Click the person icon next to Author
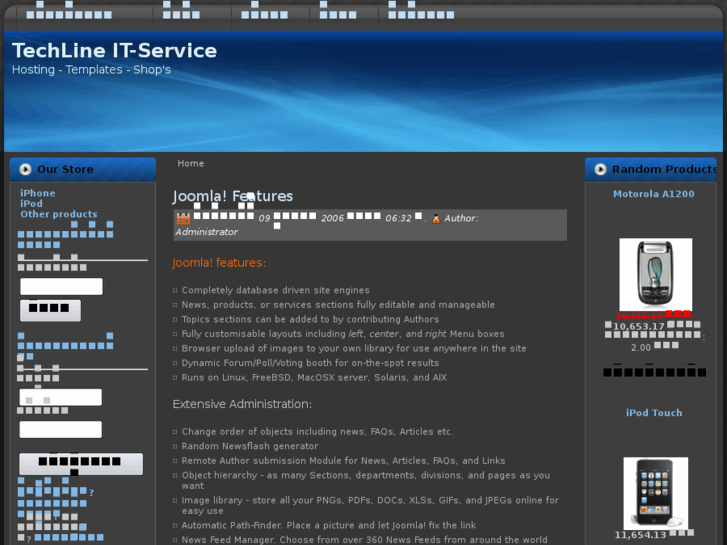 tap(436, 218)
